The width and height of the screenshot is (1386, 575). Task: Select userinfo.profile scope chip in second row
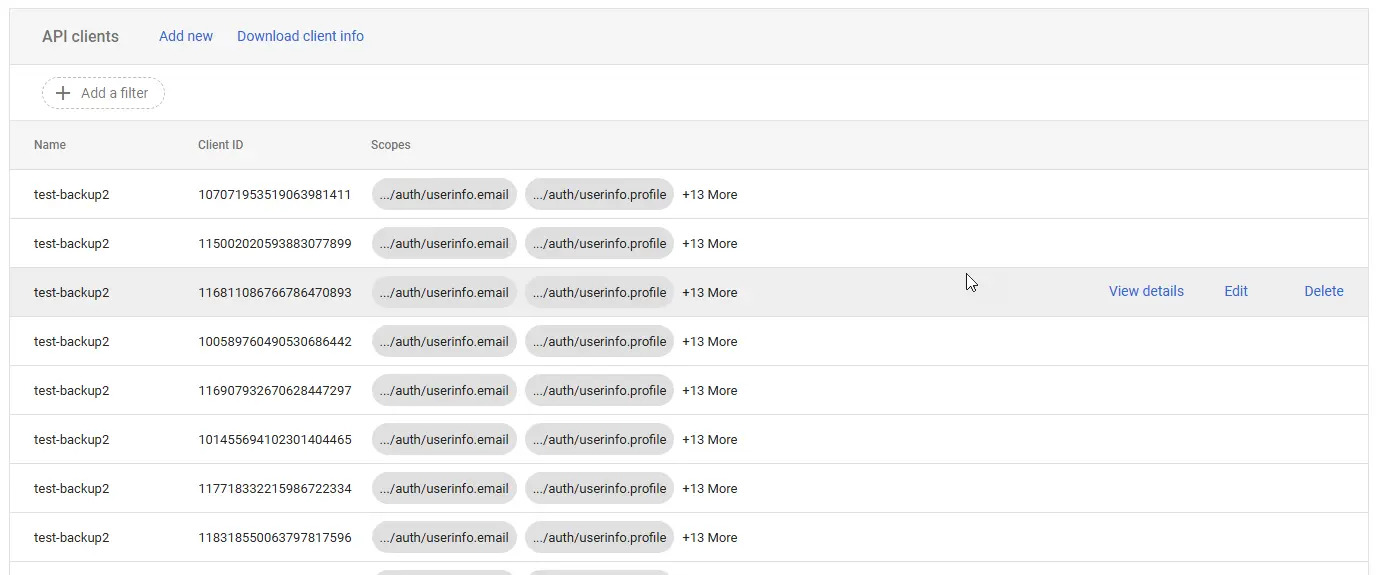tap(599, 244)
